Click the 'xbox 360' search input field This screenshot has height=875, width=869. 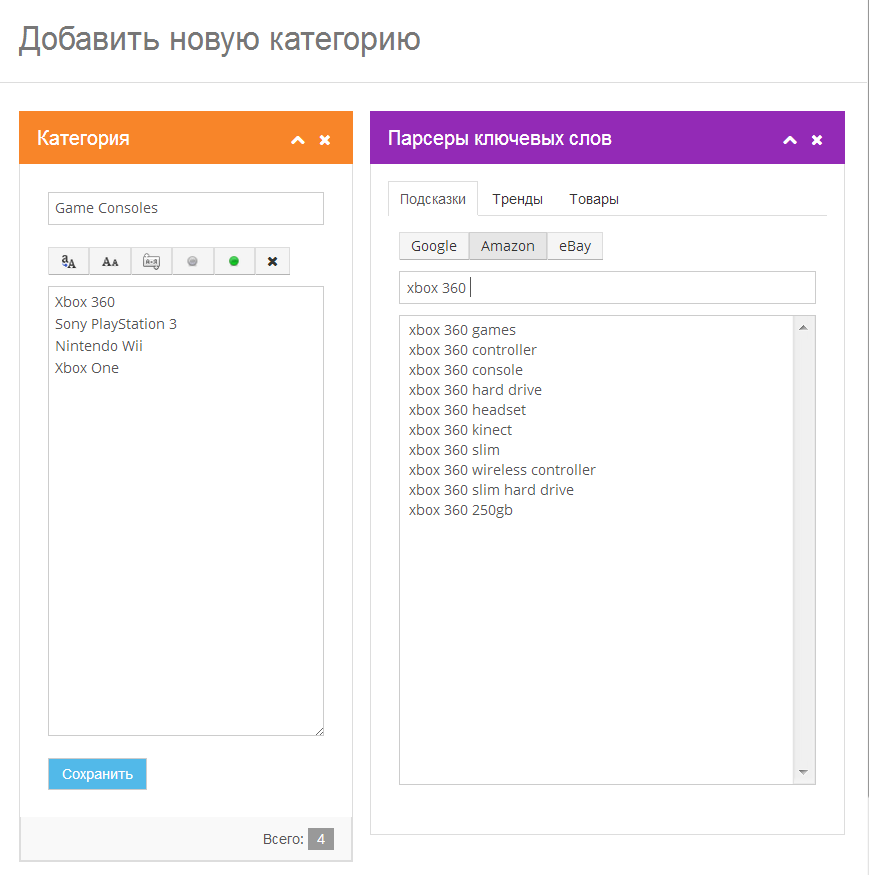click(x=607, y=288)
